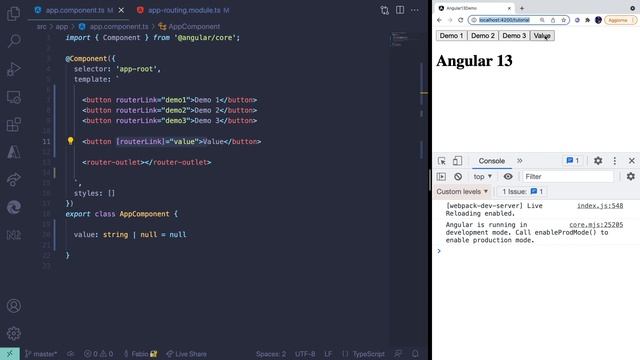Screen dimensions: 640x360
Task: Open console settings gear next to Filter
Action: pos(631,176)
